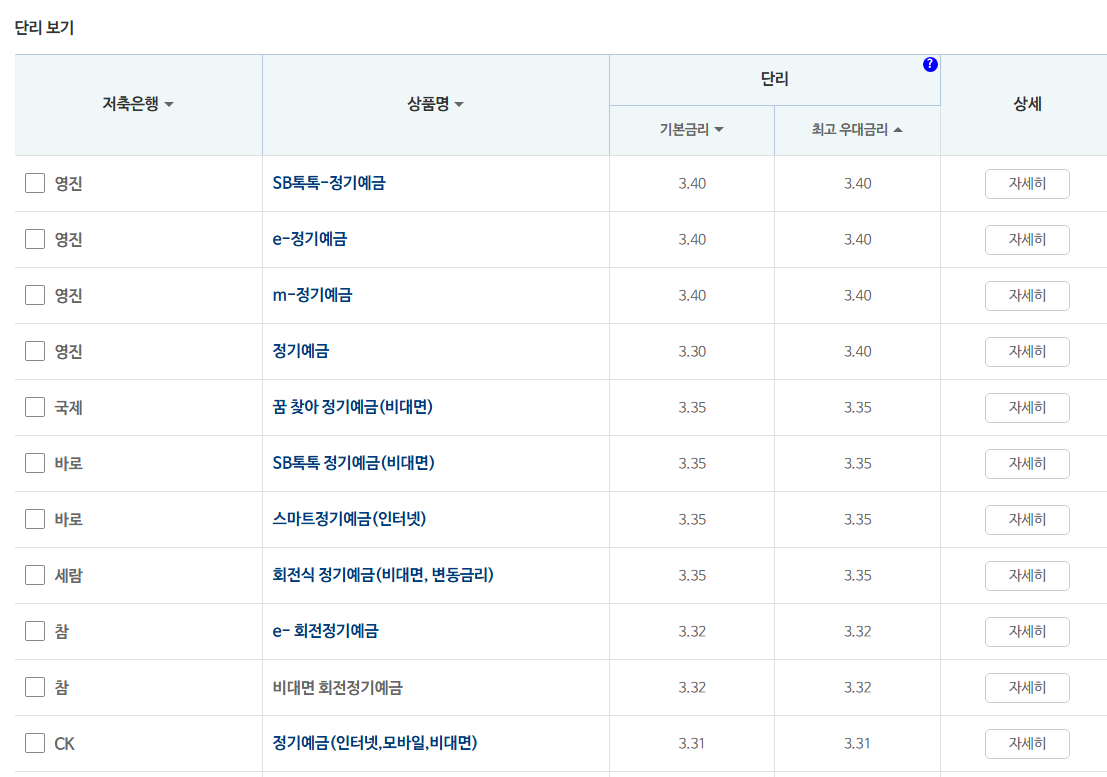Click the 3.30 base rate value
This screenshot has width=1107, height=777.
[692, 351]
